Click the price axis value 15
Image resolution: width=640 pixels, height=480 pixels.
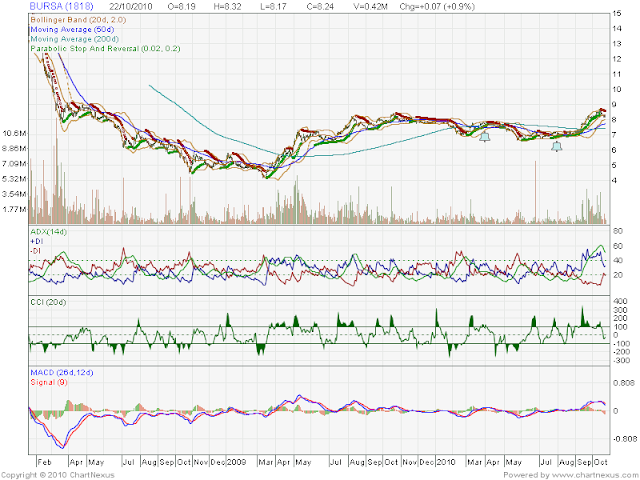(617, 13)
